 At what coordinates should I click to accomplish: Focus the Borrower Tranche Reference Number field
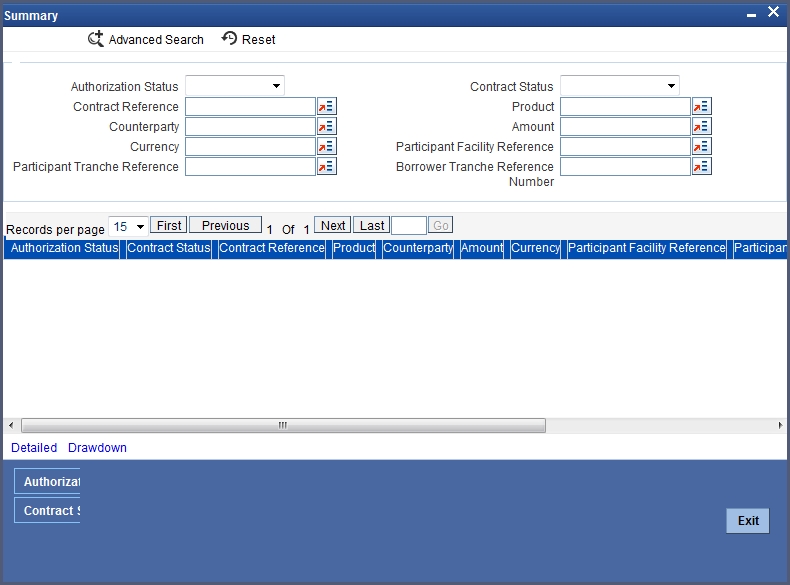tap(625, 166)
